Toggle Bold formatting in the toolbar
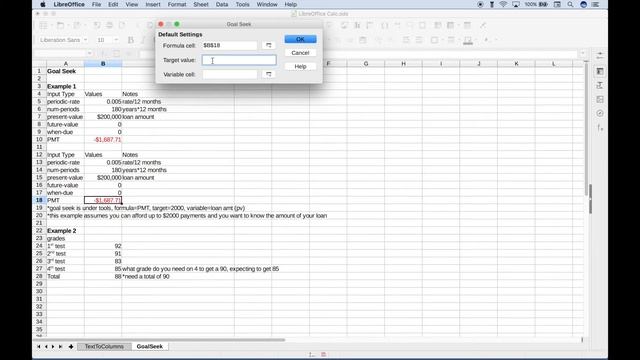This screenshot has width=640, height=360. pyautogui.click(x=131, y=40)
